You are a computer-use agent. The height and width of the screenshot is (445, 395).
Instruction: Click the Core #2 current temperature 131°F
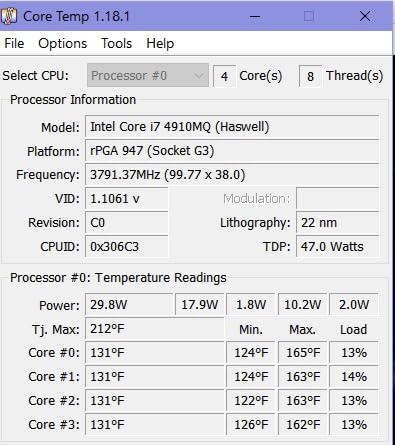(155, 401)
